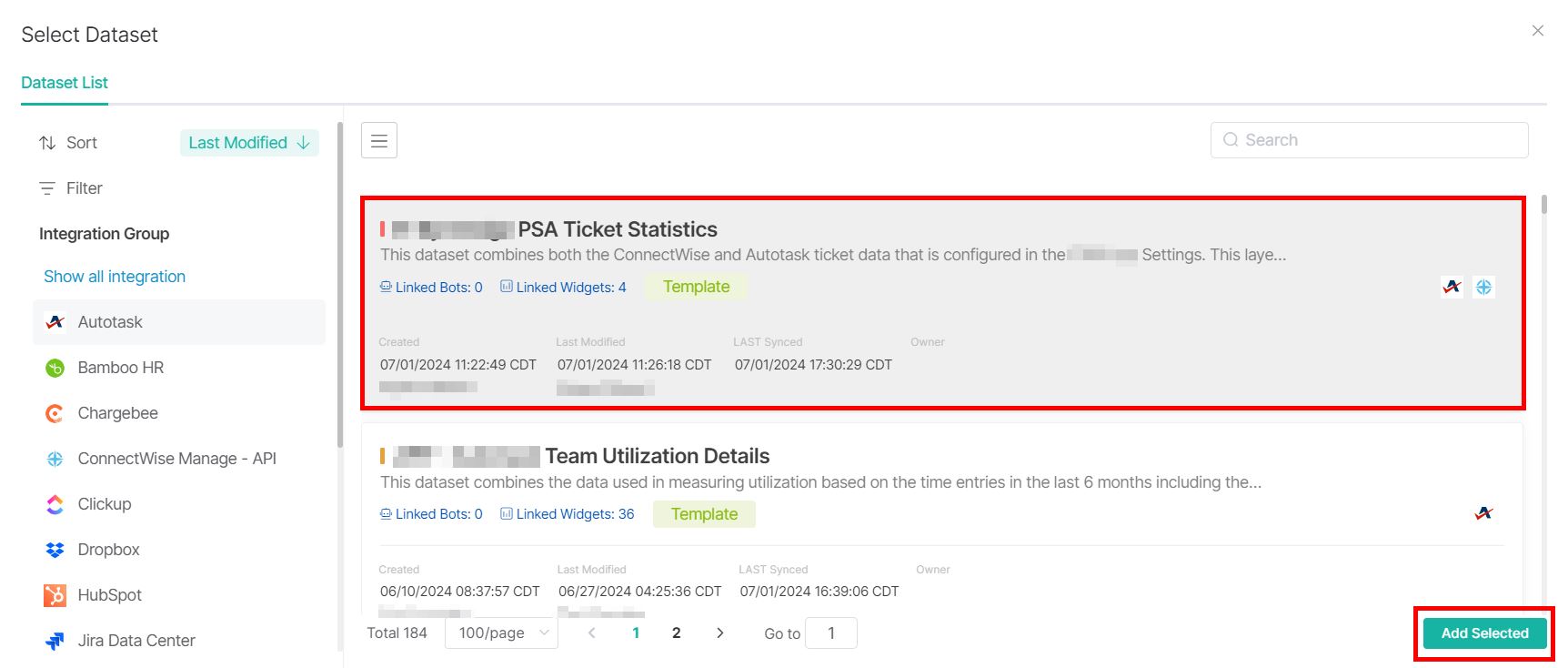This screenshot has width=1568, height=668.
Task: Click the Sort label
Action: click(x=82, y=143)
